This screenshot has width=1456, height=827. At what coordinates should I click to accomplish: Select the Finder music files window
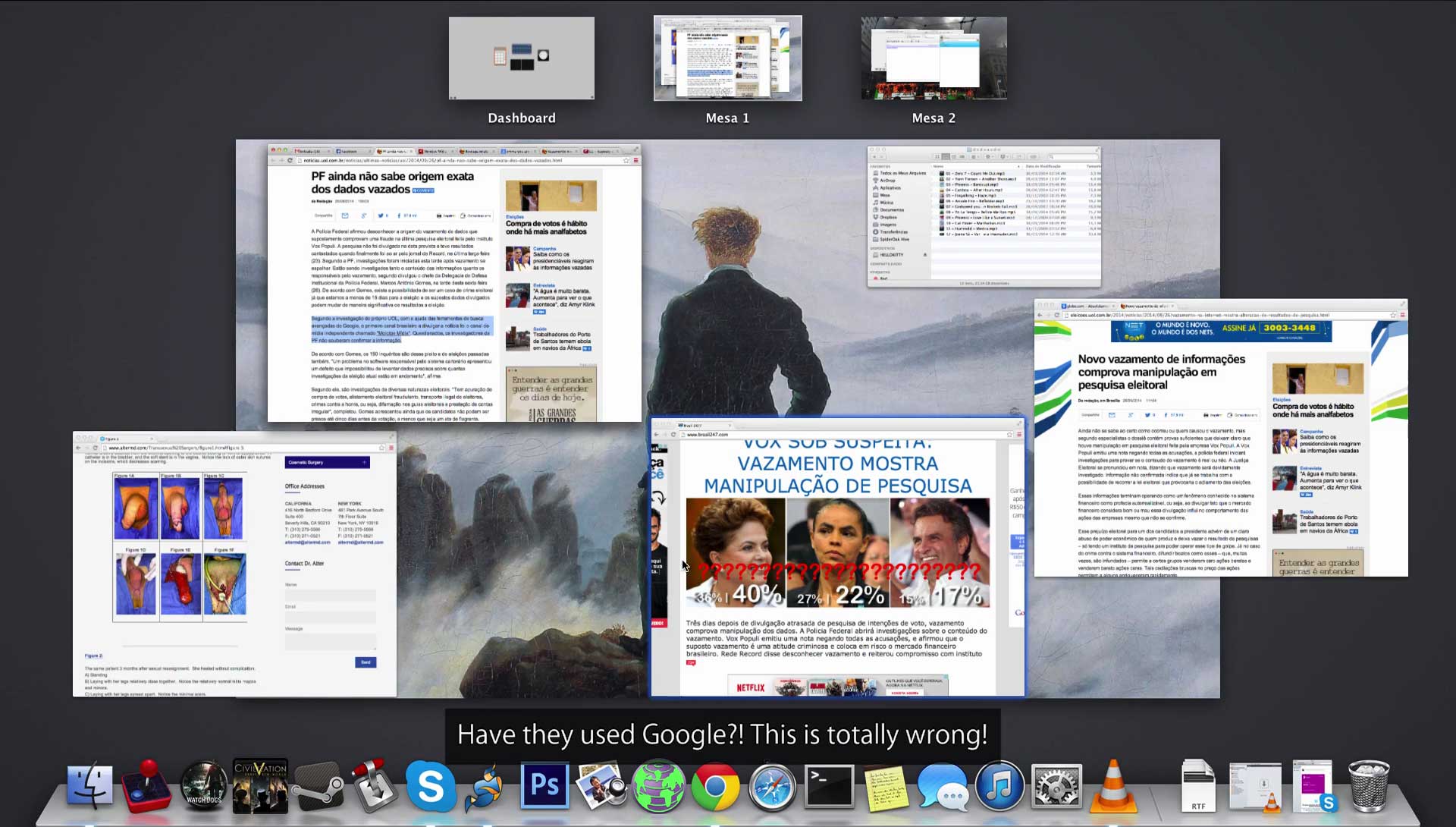pos(984,217)
